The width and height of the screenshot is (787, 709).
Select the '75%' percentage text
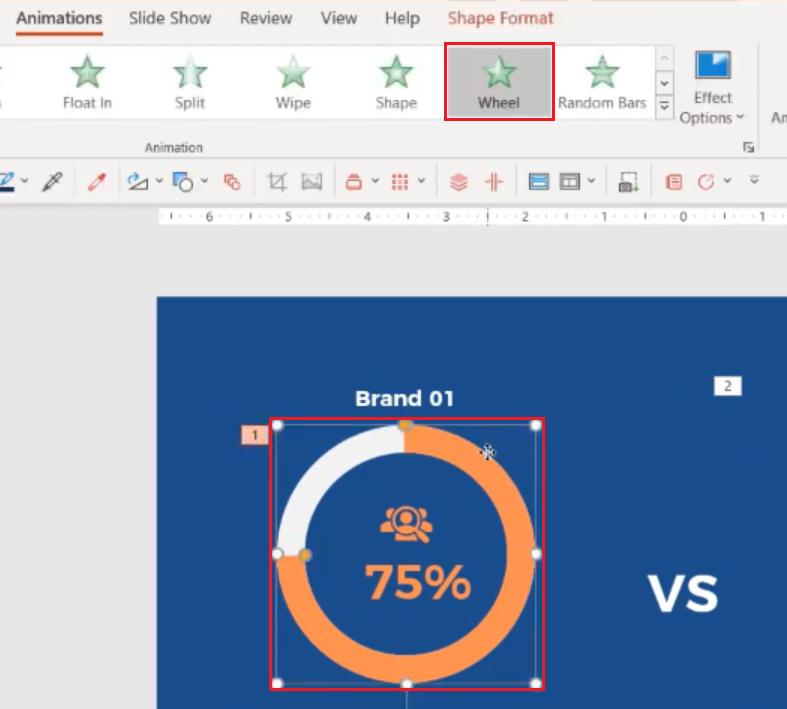coord(418,582)
